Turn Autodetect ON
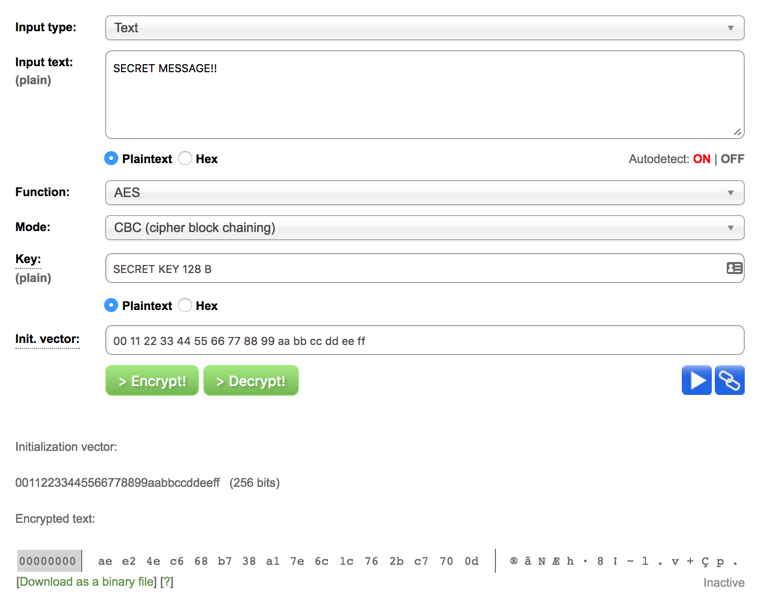Viewport: 761px width, 605px height. point(701,159)
